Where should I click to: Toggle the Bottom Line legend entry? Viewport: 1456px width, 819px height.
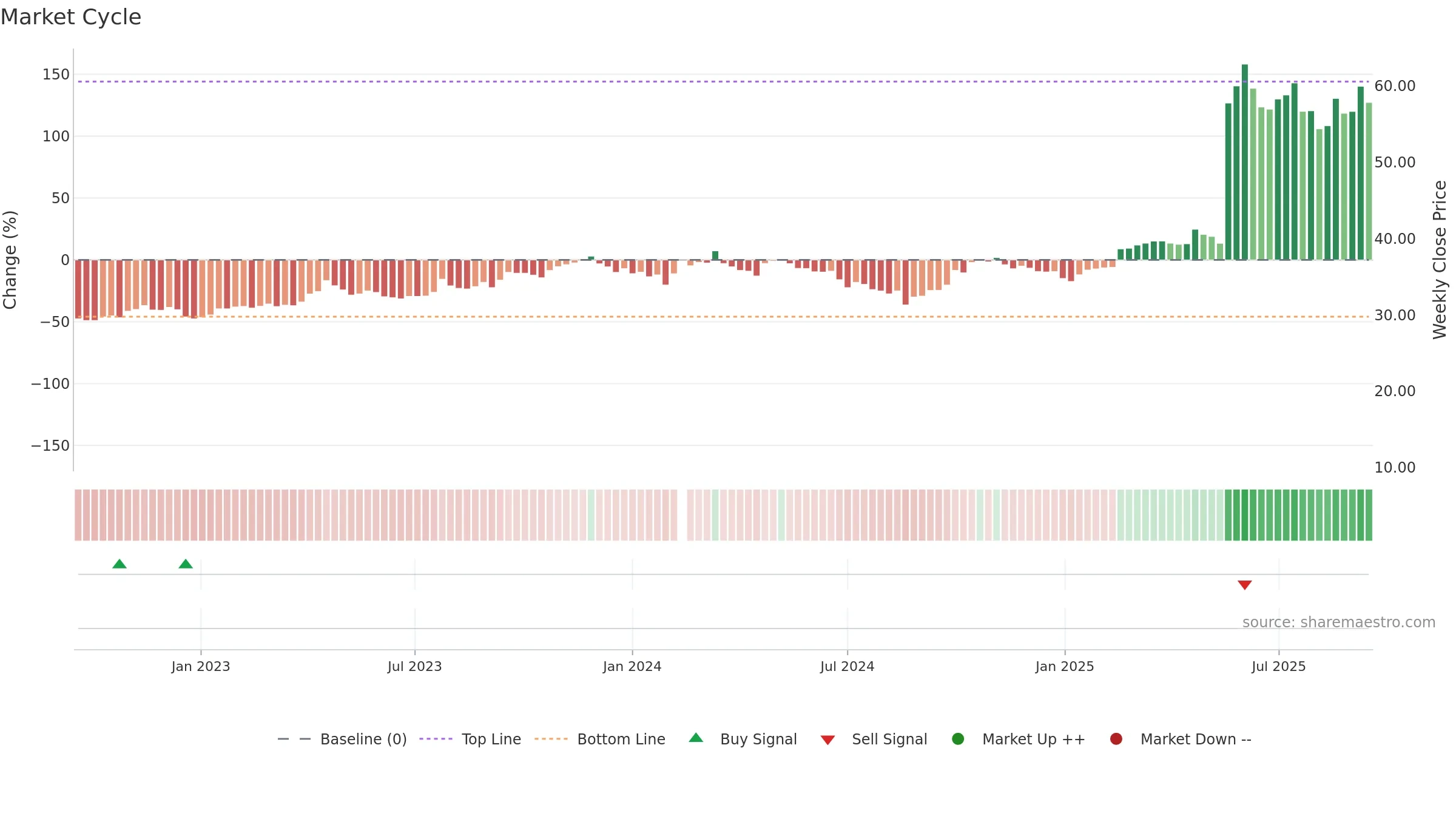tap(600, 739)
